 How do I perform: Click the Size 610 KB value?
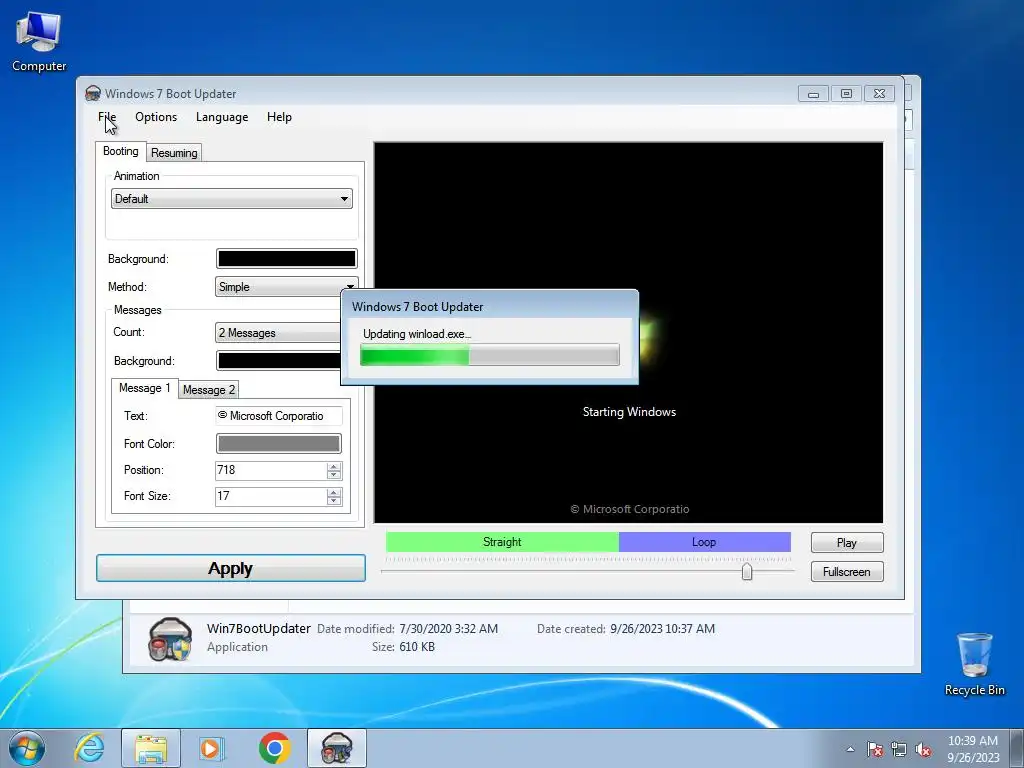tap(417, 647)
